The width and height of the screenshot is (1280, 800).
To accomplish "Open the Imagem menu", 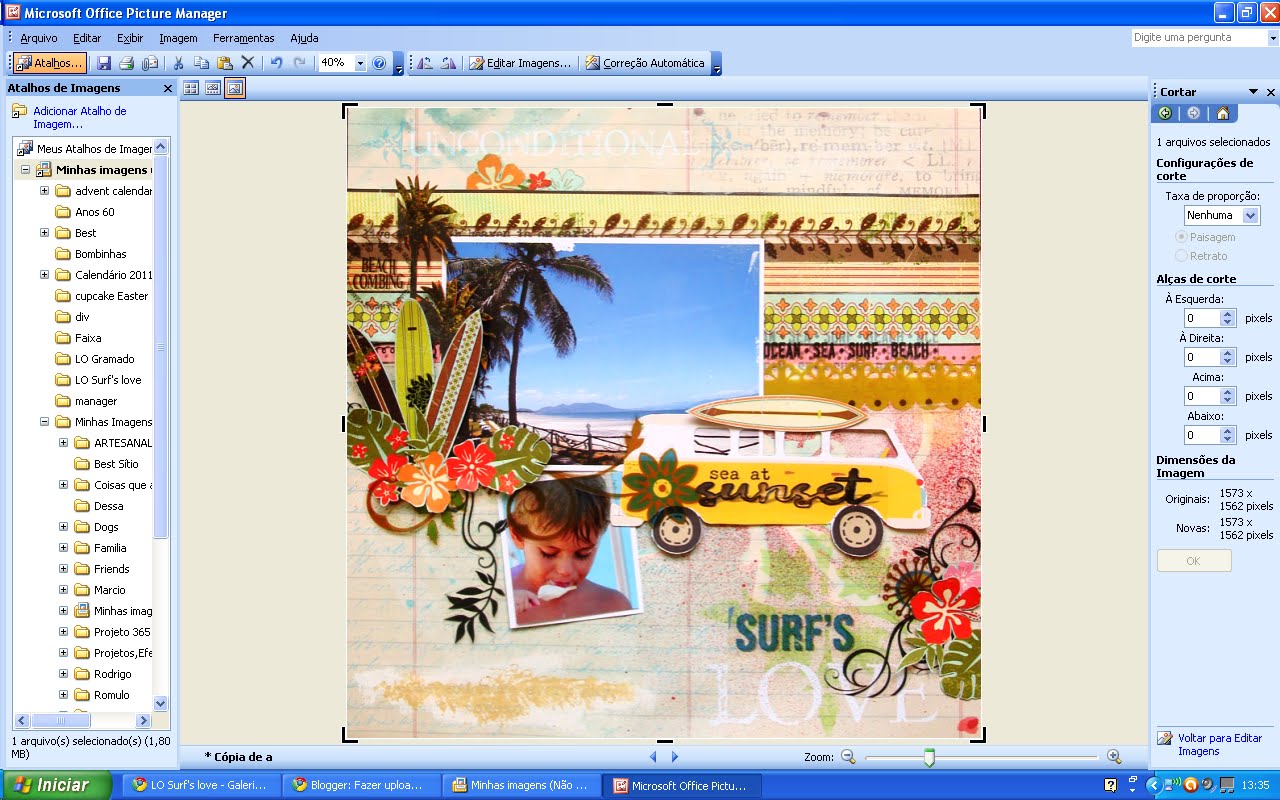I will [178, 38].
